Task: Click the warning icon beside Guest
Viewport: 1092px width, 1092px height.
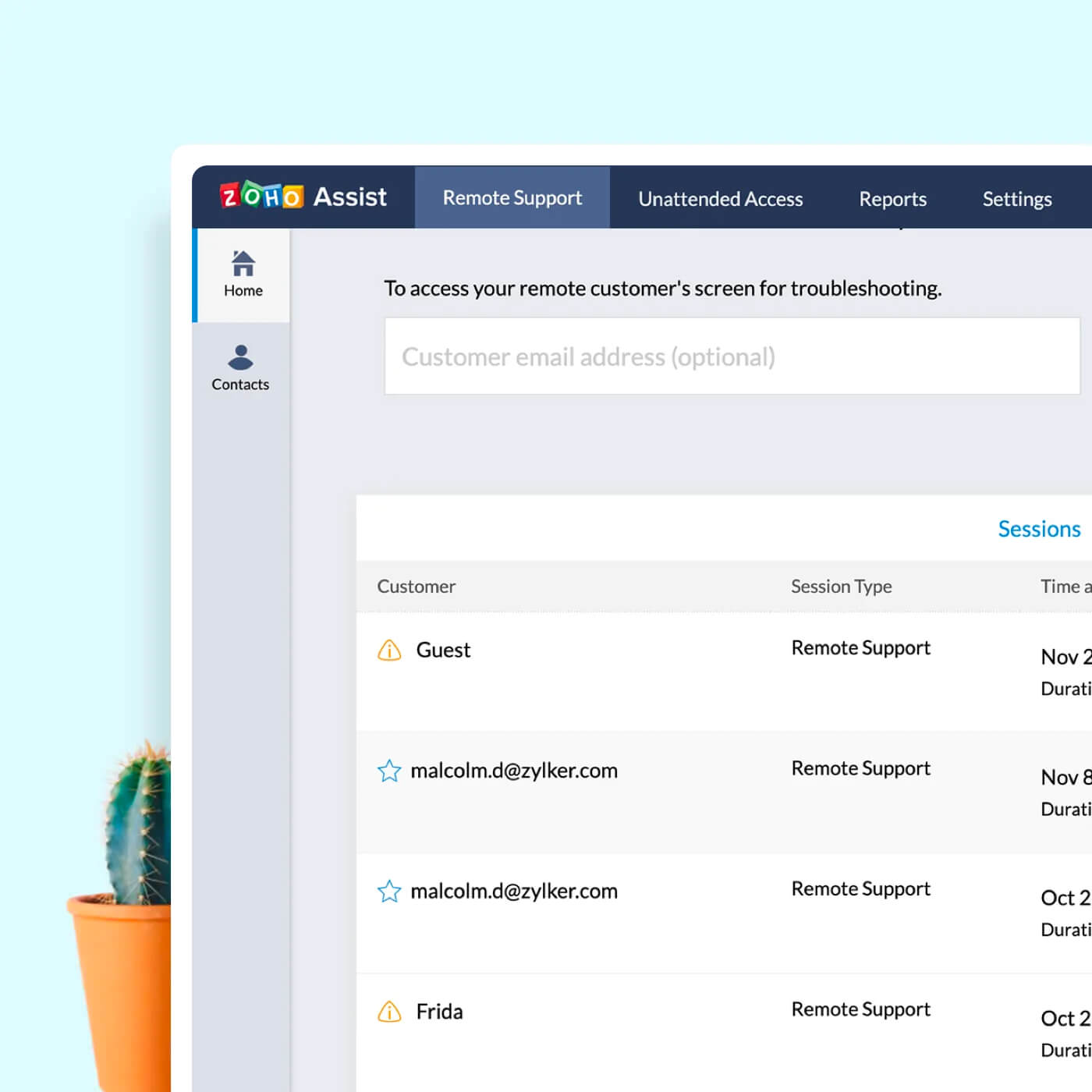Action: point(389,649)
